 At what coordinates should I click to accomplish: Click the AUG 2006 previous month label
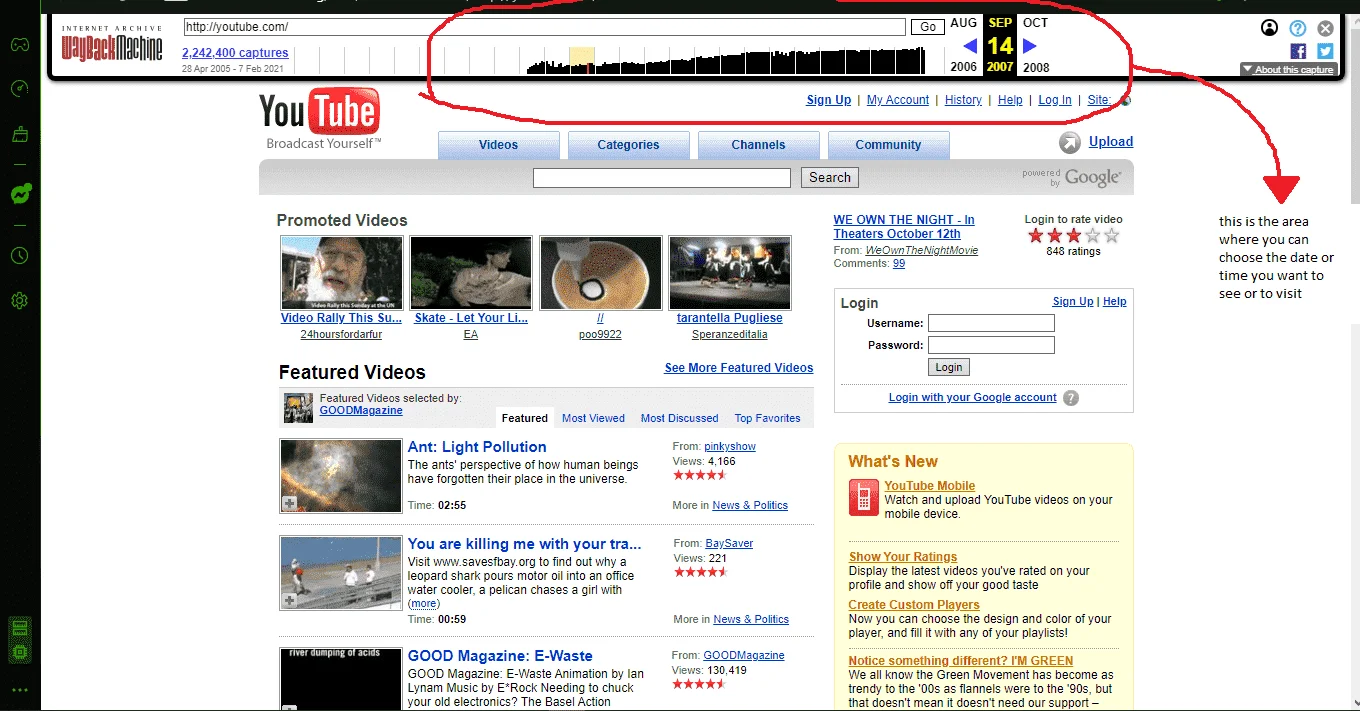(x=963, y=45)
